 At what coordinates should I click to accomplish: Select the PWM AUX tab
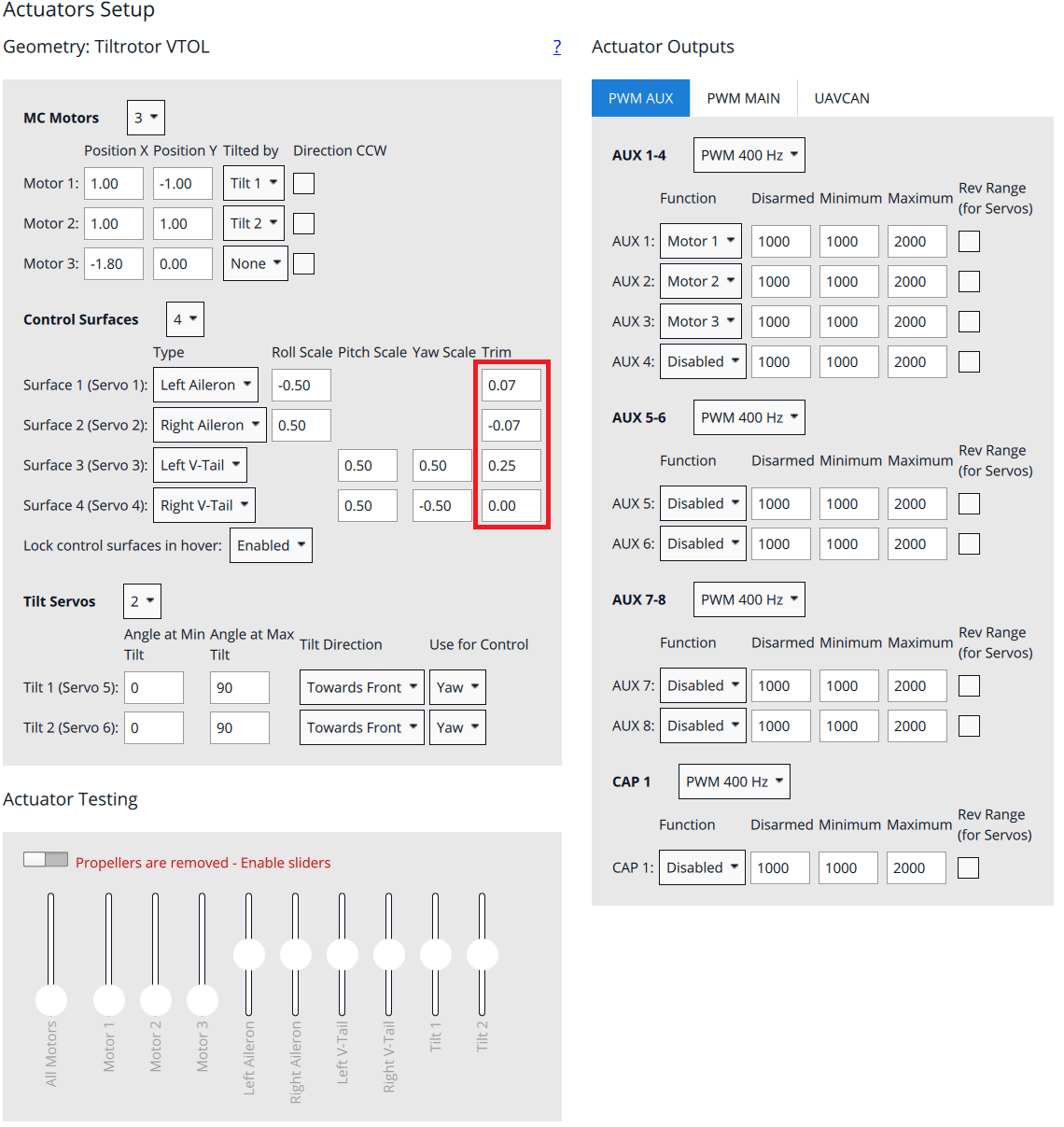(640, 99)
